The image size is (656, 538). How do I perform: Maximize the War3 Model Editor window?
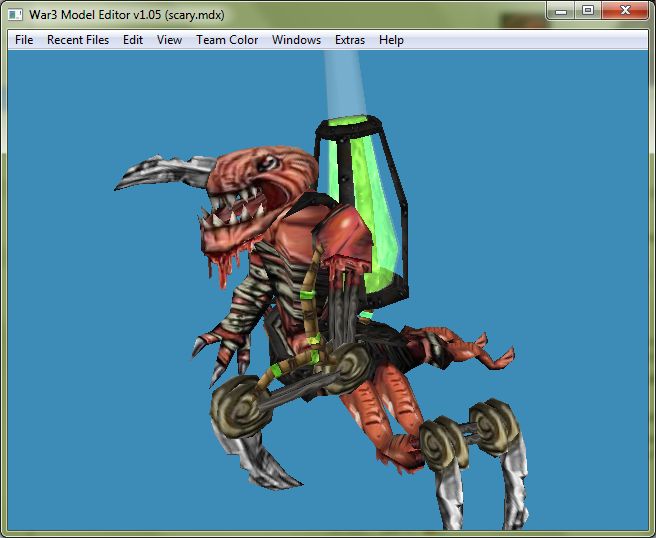pyautogui.click(x=588, y=11)
